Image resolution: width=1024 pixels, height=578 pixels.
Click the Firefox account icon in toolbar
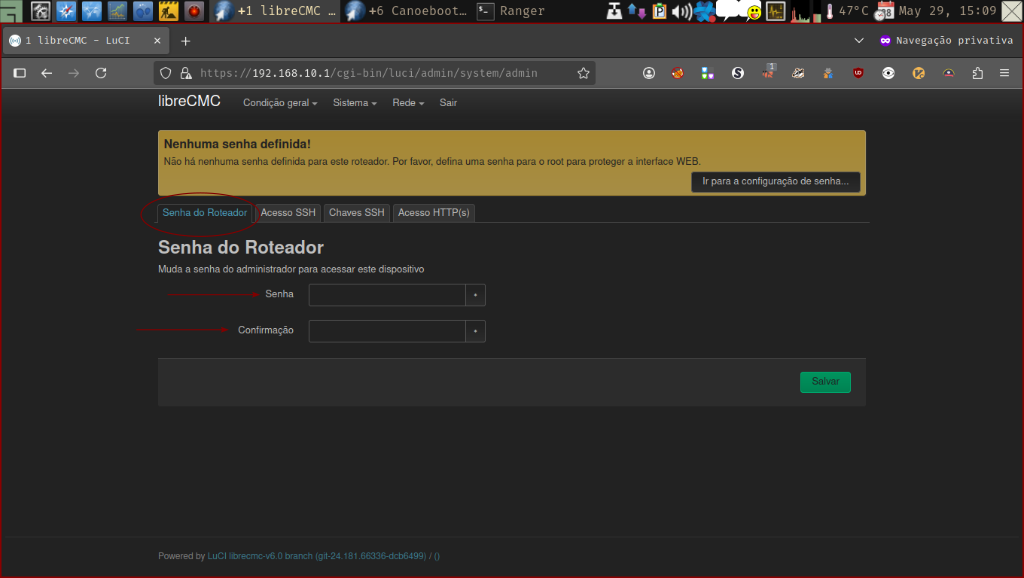[x=649, y=73]
